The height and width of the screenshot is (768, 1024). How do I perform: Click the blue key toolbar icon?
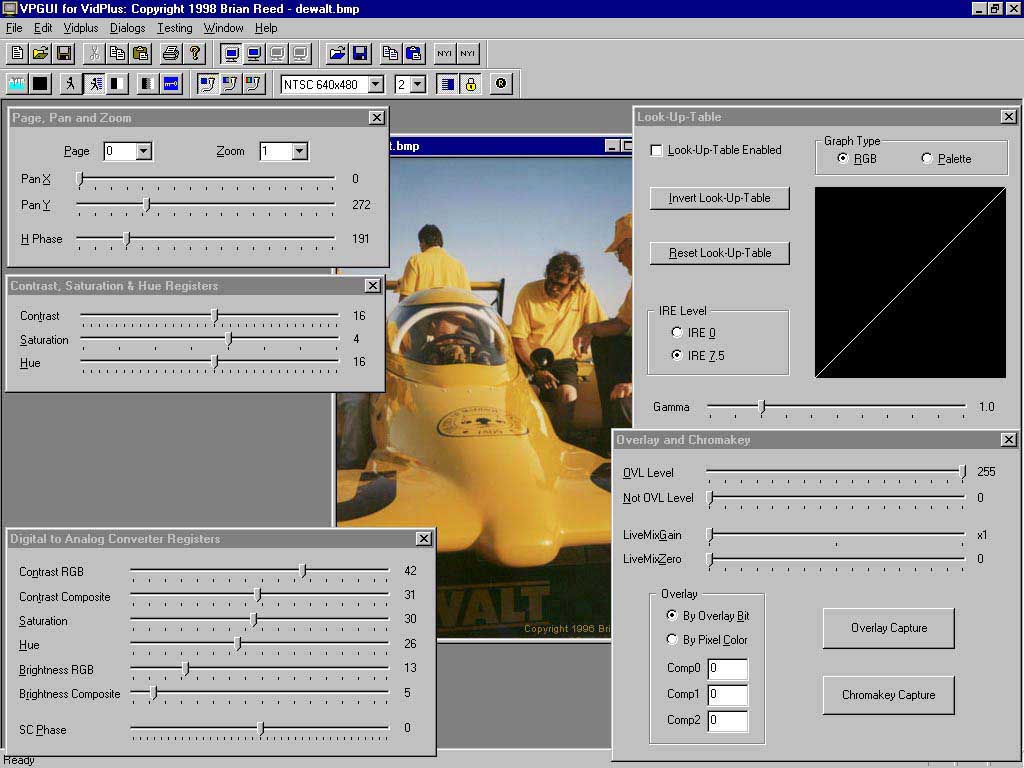(x=171, y=84)
